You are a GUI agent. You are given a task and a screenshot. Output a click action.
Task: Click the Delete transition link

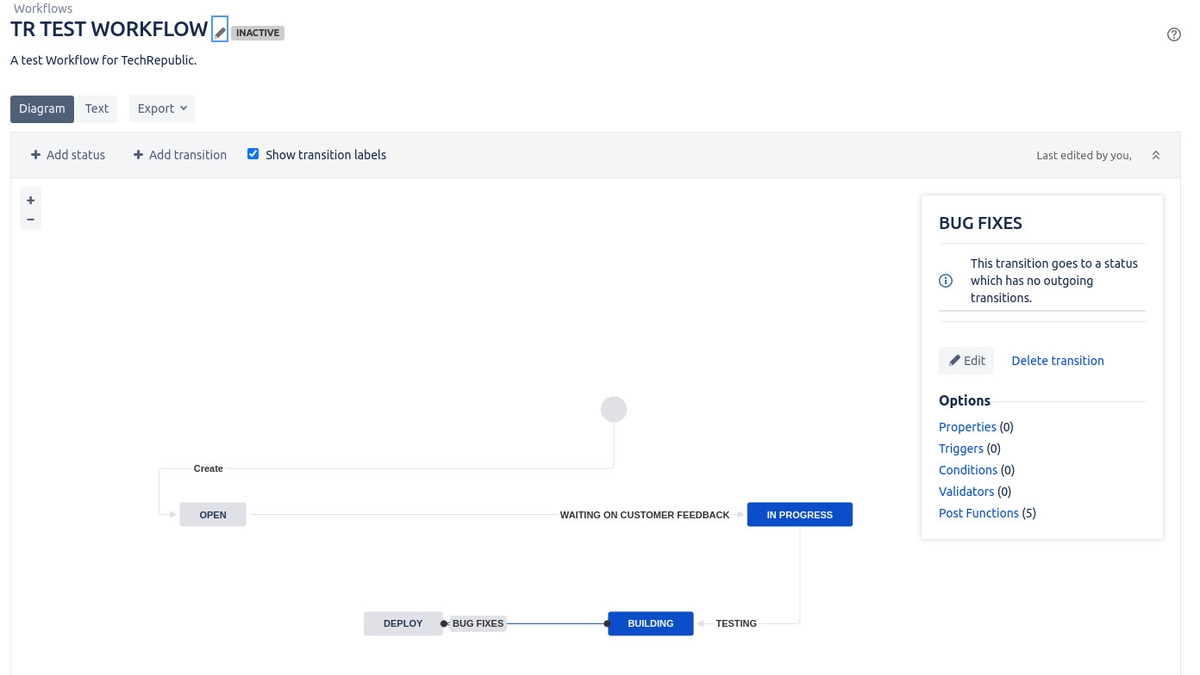click(x=1057, y=361)
